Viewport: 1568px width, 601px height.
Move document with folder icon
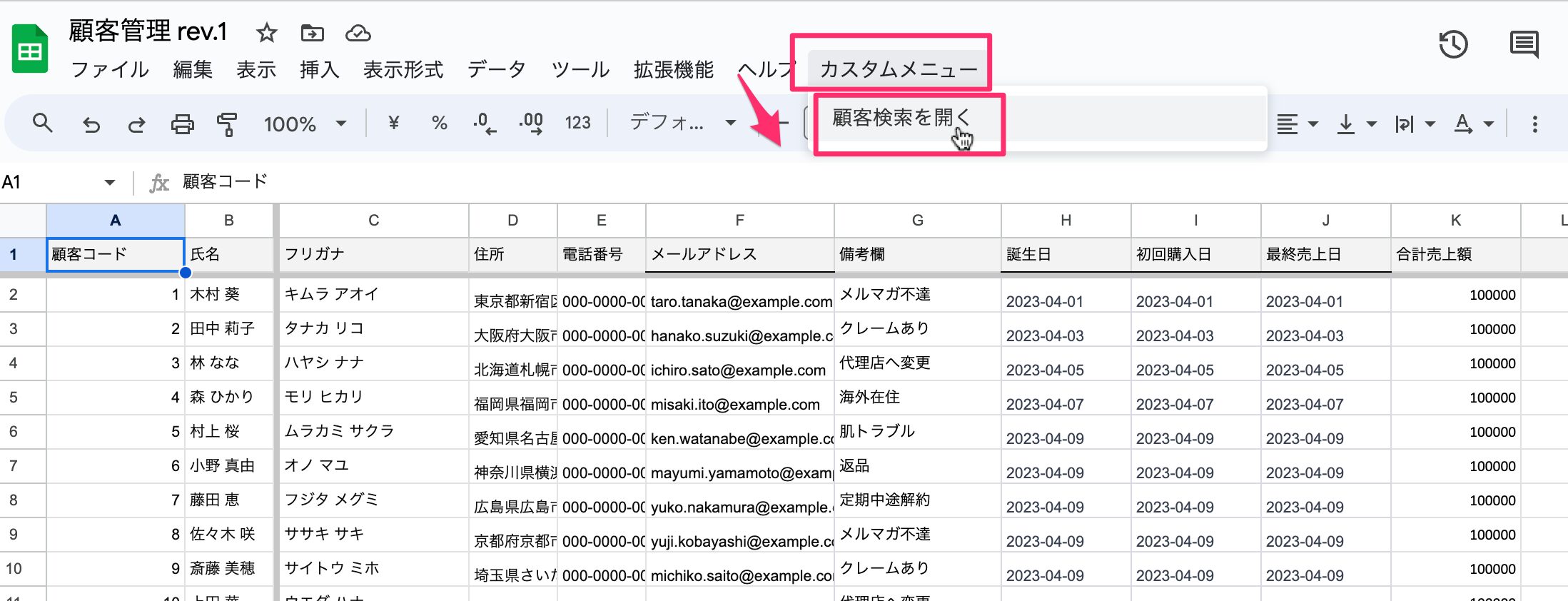point(312,33)
